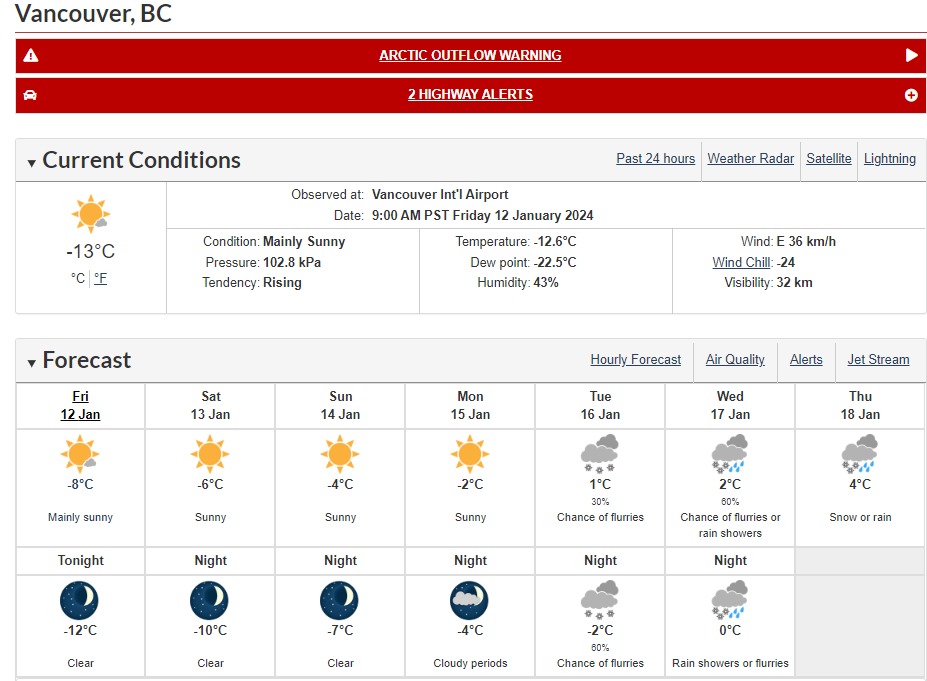Collapse the Current Conditions section
Screen dimensions: 927x681
[32, 162]
